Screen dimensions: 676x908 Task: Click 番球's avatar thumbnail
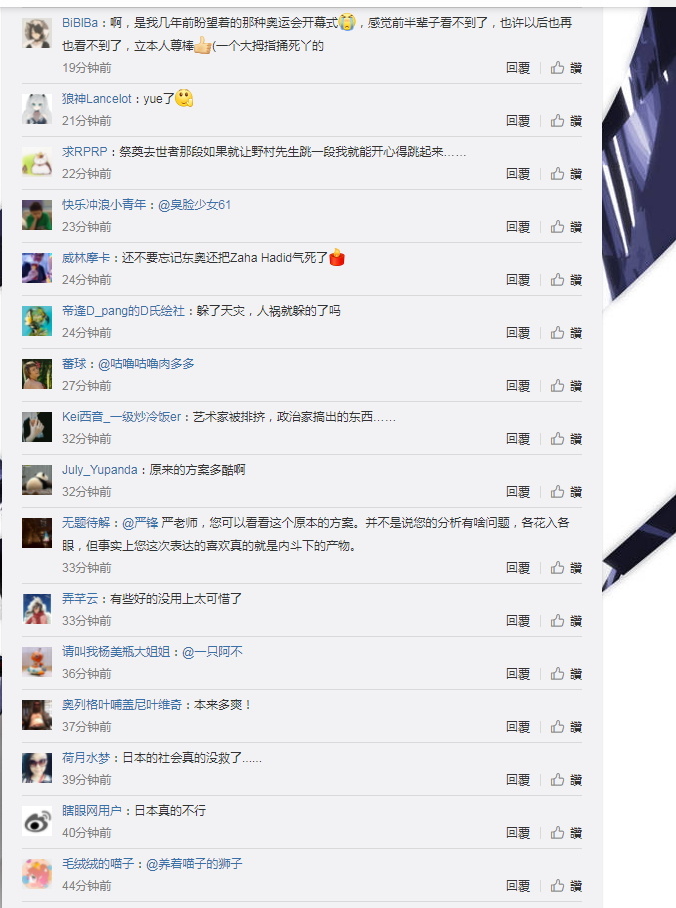tap(37, 374)
